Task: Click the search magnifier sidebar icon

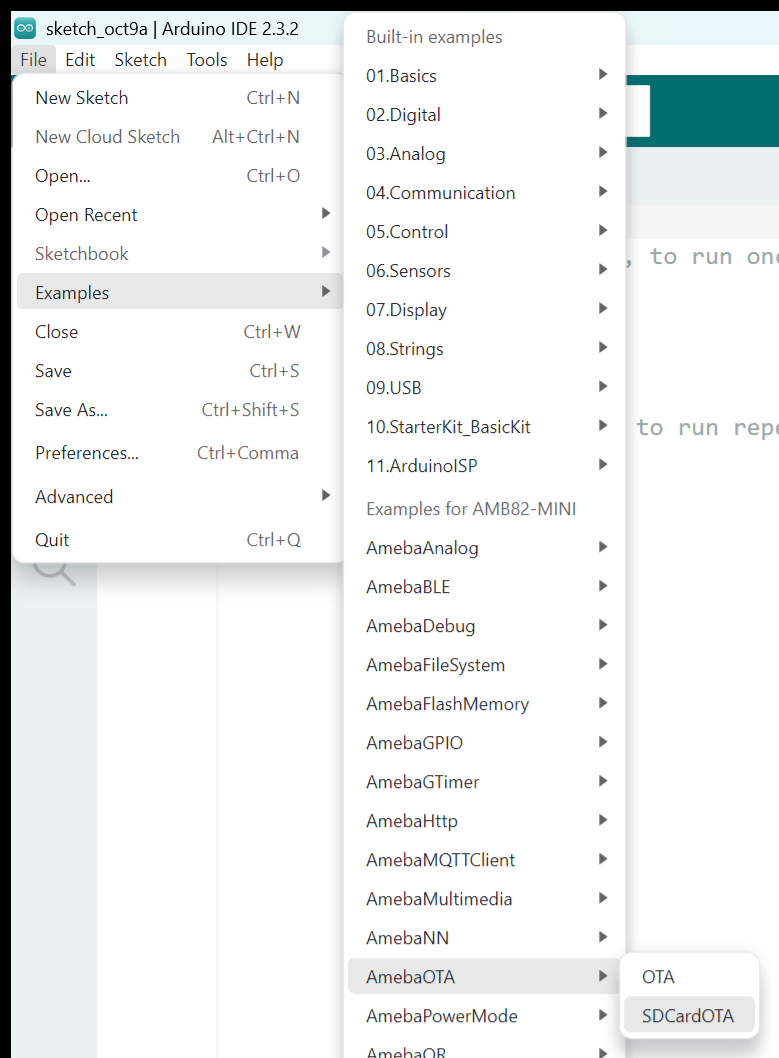Action: (x=54, y=572)
